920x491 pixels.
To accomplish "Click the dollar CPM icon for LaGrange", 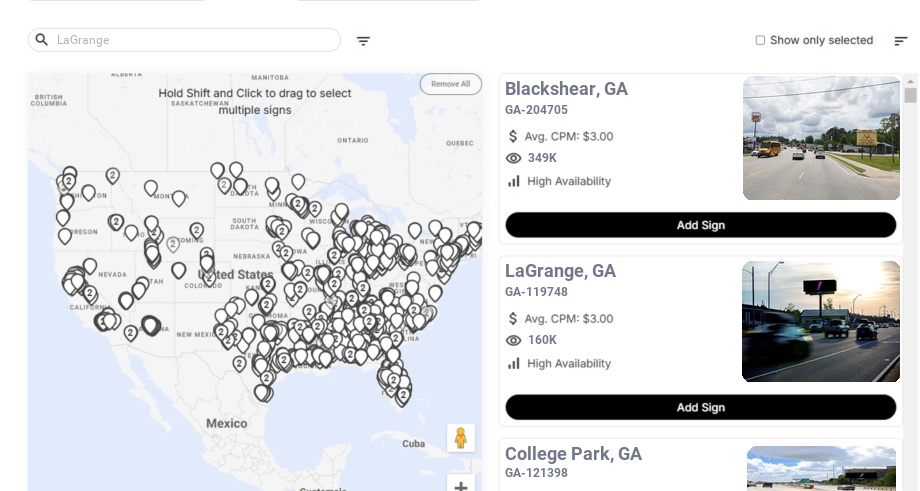I will (x=514, y=319).
